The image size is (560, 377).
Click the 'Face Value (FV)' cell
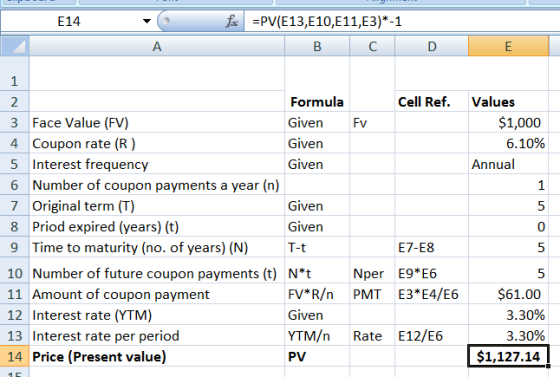click(157, 122)
